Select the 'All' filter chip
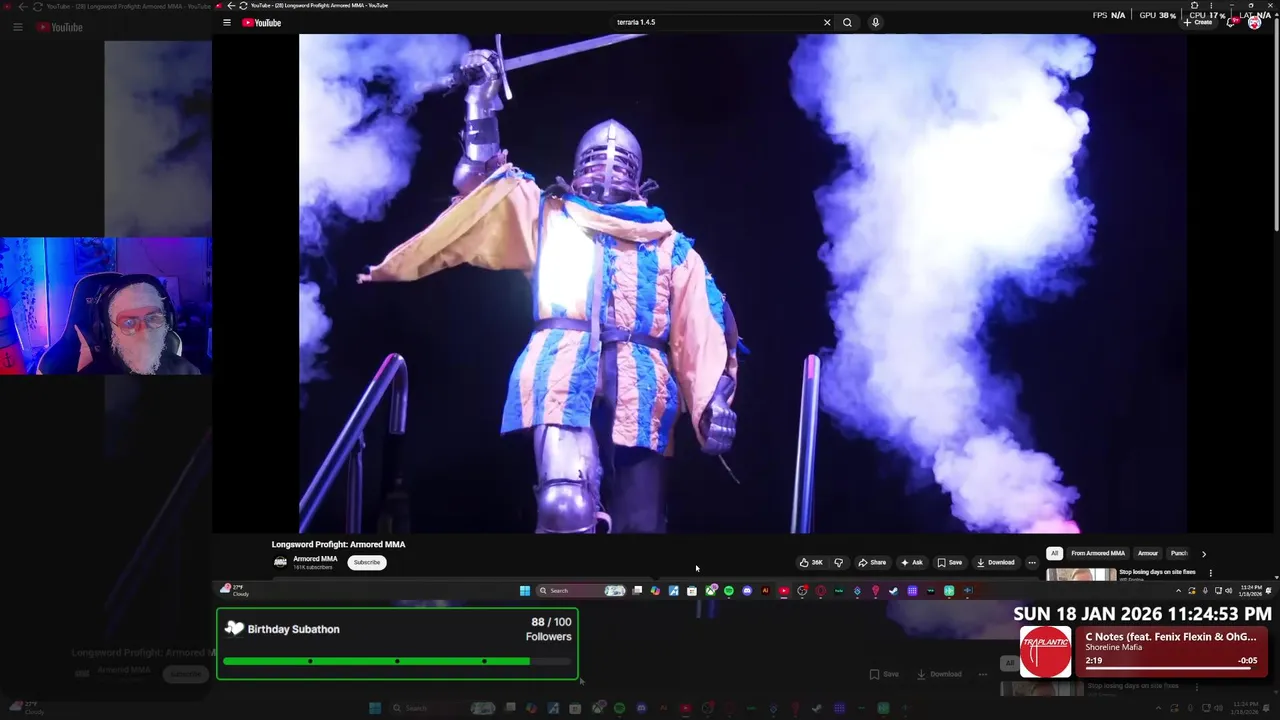The width and height of the screenshot is (1280, 720). pos(1053,553)
